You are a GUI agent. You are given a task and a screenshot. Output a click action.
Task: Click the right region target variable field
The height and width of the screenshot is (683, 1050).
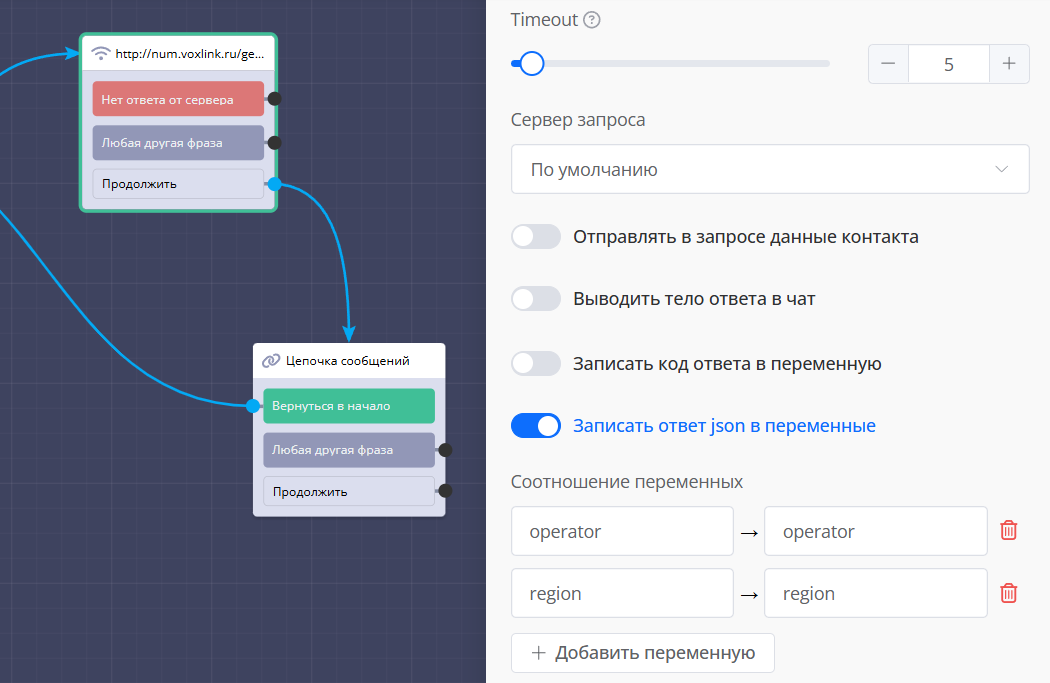pos(875,593)
